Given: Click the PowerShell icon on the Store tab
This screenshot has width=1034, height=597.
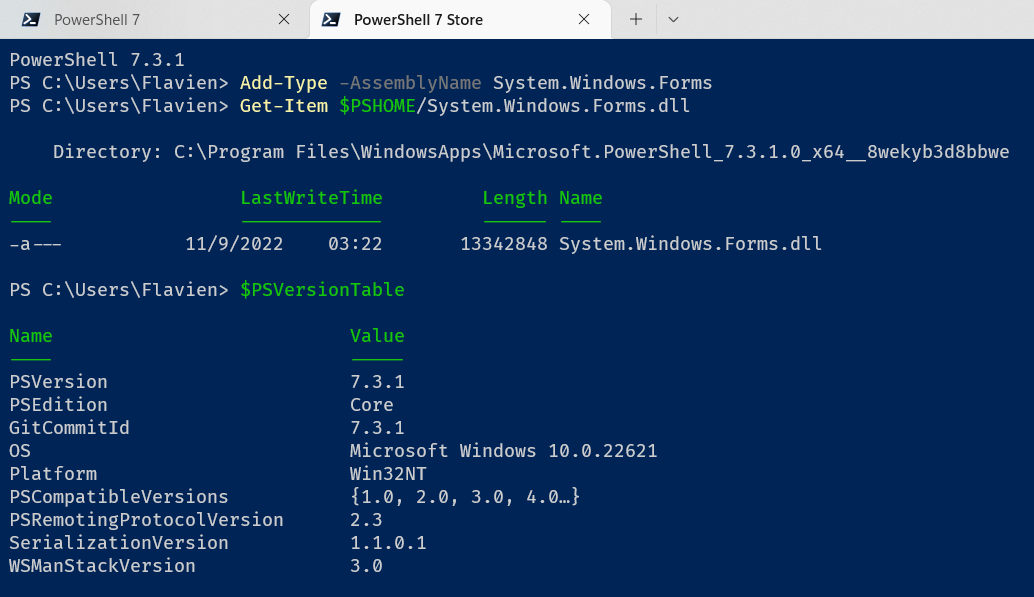Looking at the screenshot, I should [330, 19].
